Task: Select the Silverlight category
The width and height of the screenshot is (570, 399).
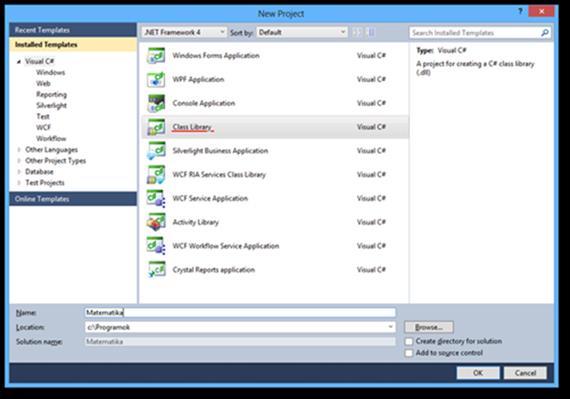Action: coord(52,105)
